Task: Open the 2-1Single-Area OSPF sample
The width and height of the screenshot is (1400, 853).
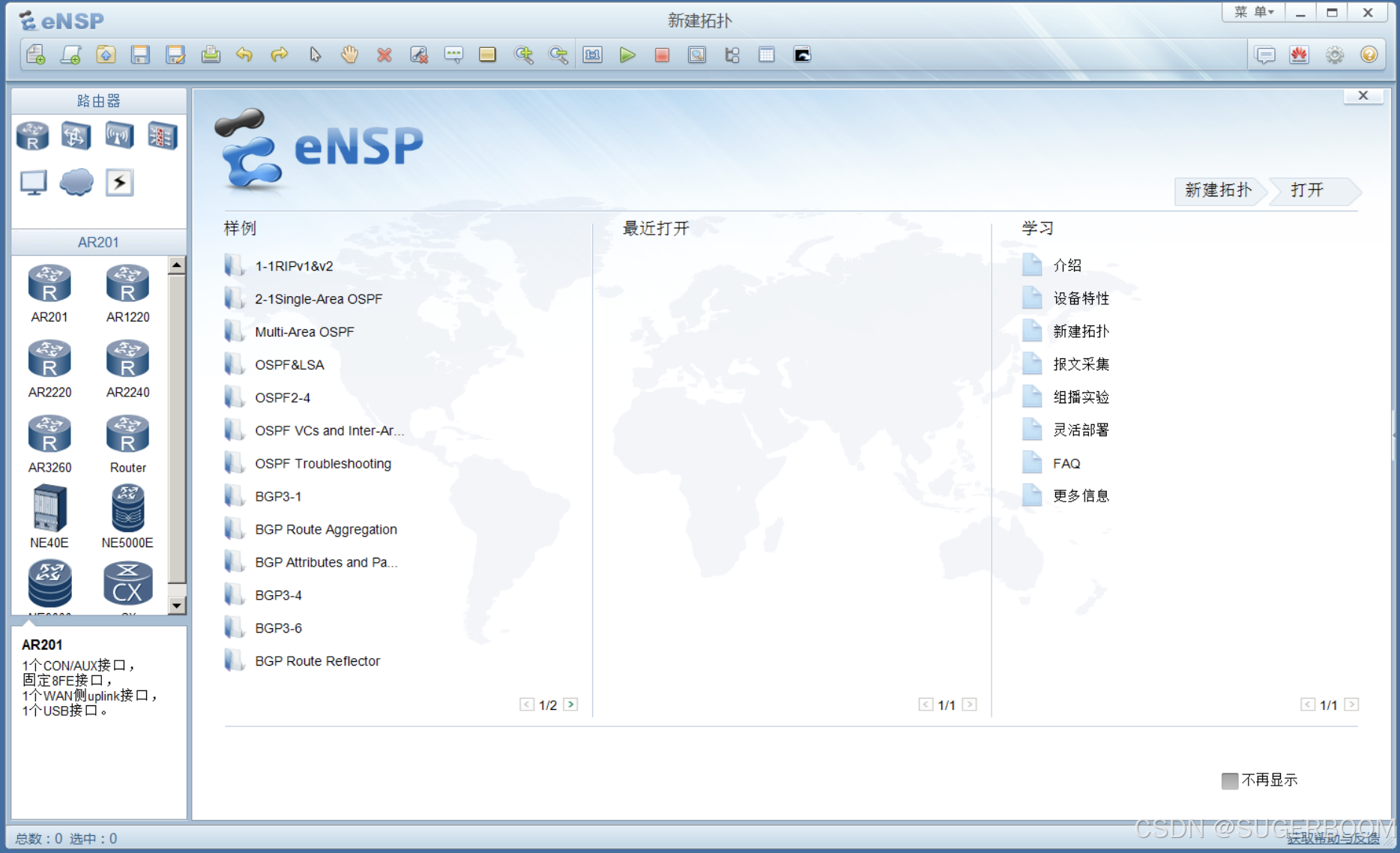Action: coord(319,299)
